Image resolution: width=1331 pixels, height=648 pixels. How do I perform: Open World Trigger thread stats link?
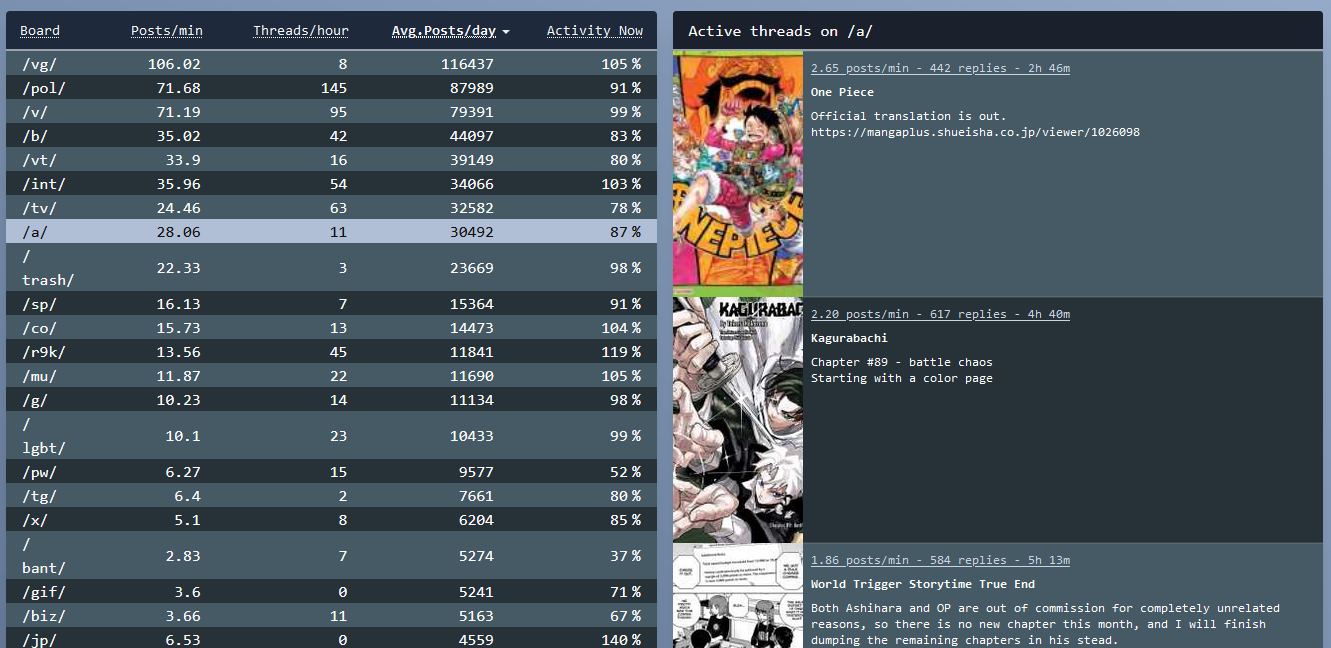pyautogui.click(x=940, y=560)
